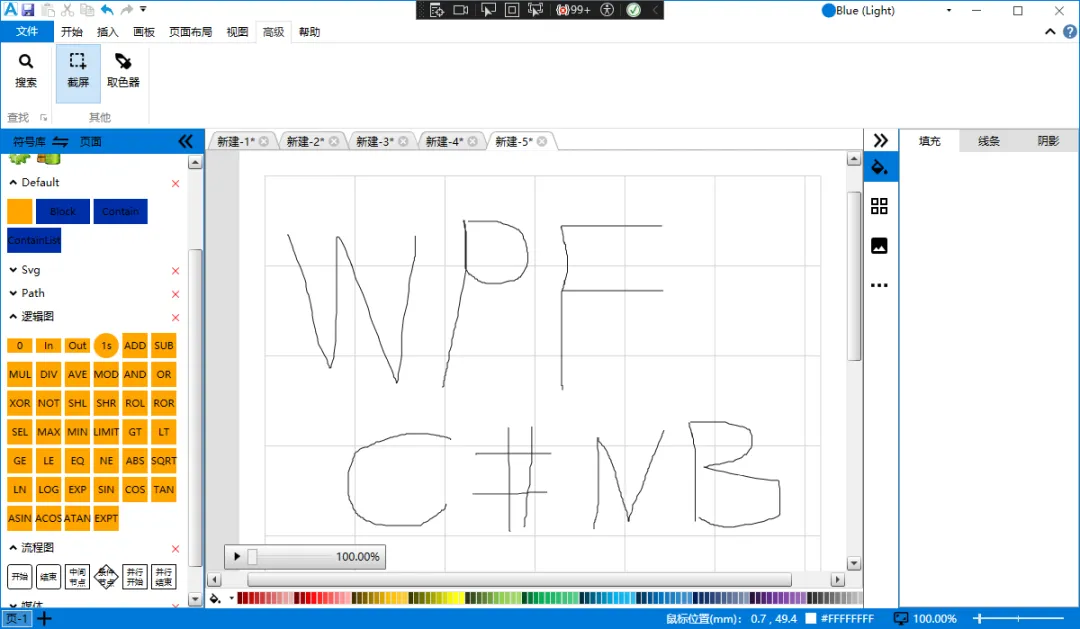Image resolution: width=1080 pixels, height=629 pixels.
Task: Collapse the 逻辑图 section
Action: pyautogui.click(x=14, y=316)
